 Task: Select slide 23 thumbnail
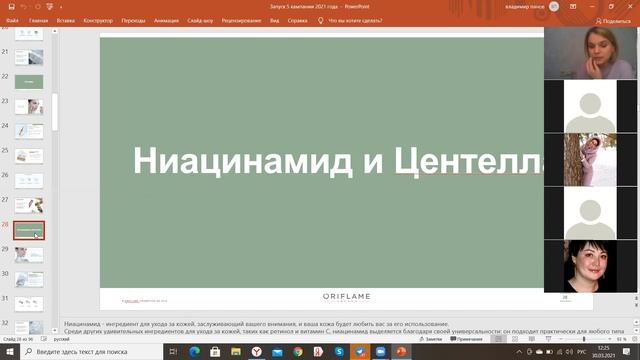29,107
